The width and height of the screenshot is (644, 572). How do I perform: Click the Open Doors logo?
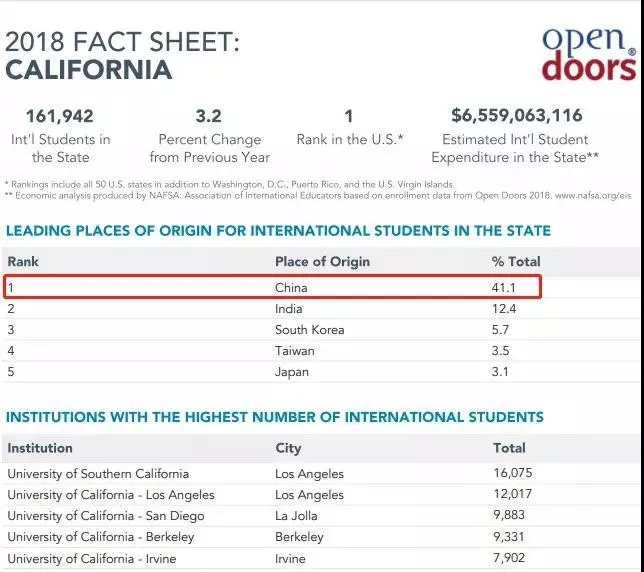tap(589, 54)
